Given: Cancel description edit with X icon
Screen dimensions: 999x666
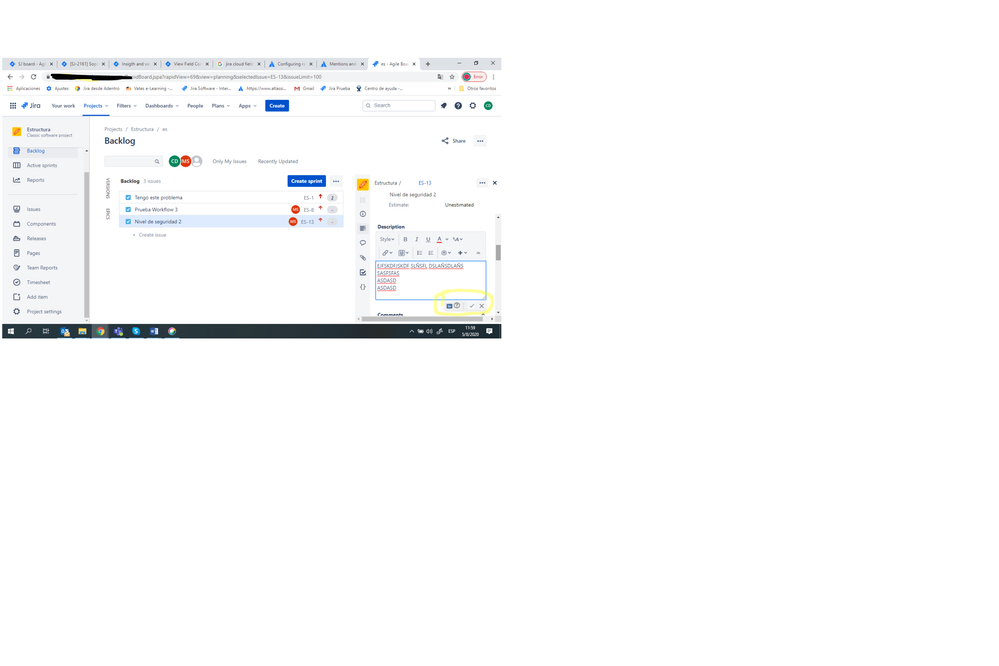Looking at the screenshot, I should [482, 306].
